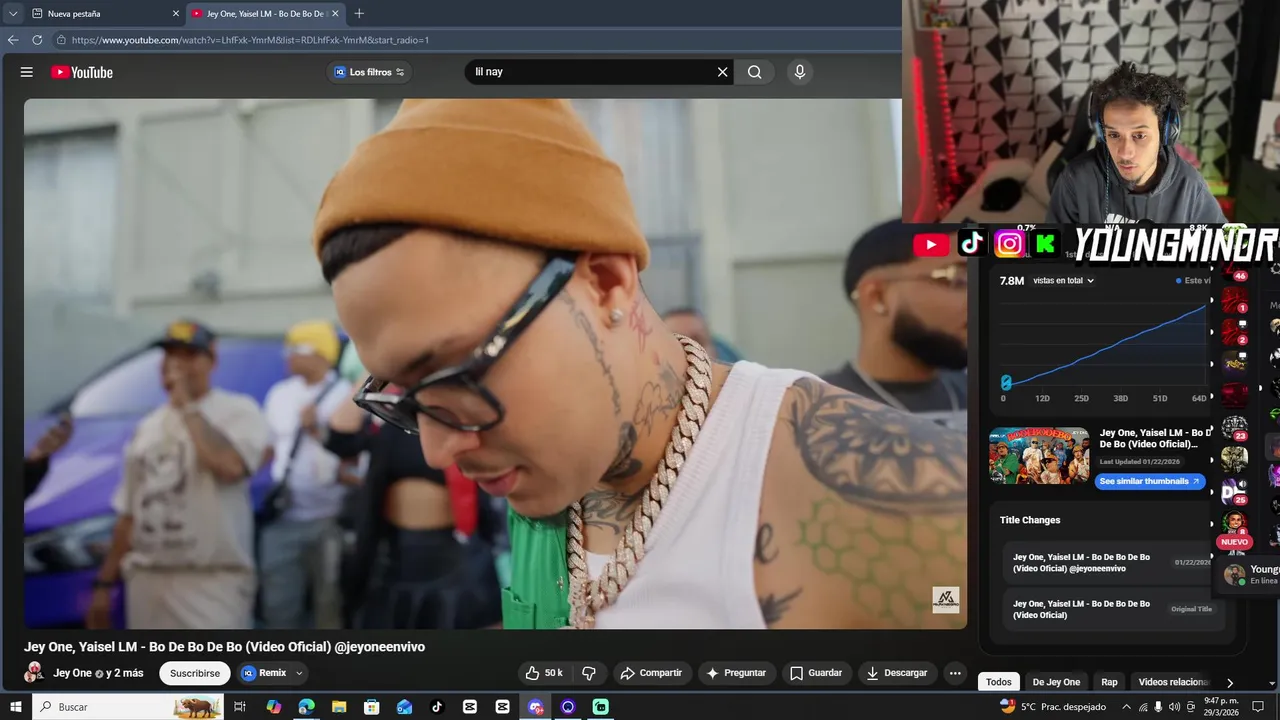View site information icon

pos(61,40)
